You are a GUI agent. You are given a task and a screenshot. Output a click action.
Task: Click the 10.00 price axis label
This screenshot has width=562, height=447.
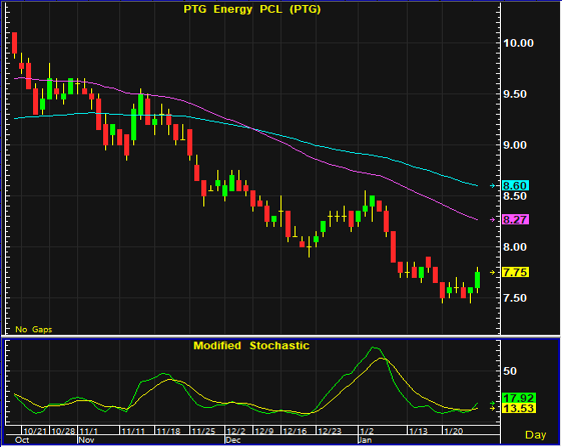[519, 43]
